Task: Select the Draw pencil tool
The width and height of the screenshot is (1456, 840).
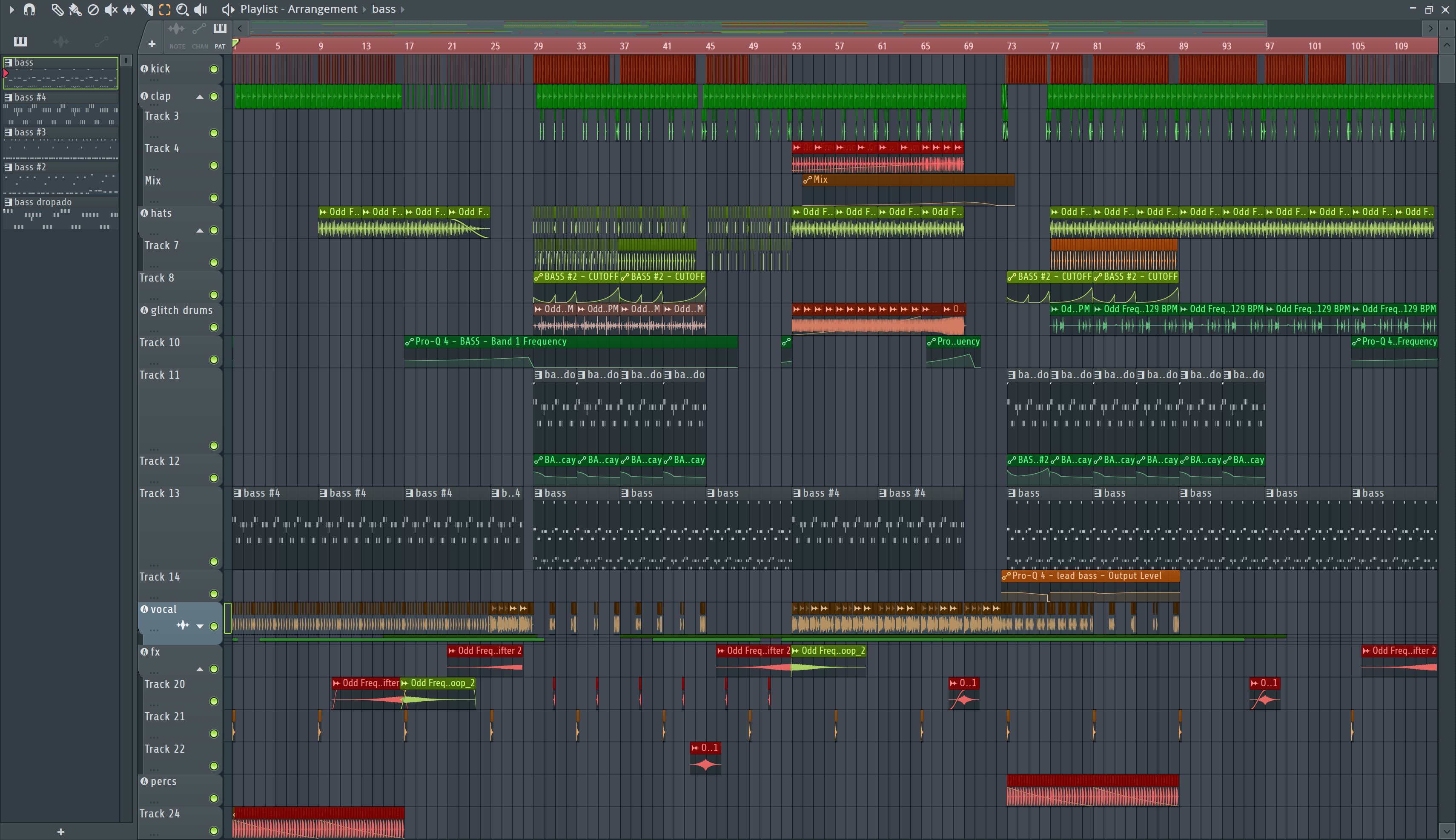Action: 57,9
